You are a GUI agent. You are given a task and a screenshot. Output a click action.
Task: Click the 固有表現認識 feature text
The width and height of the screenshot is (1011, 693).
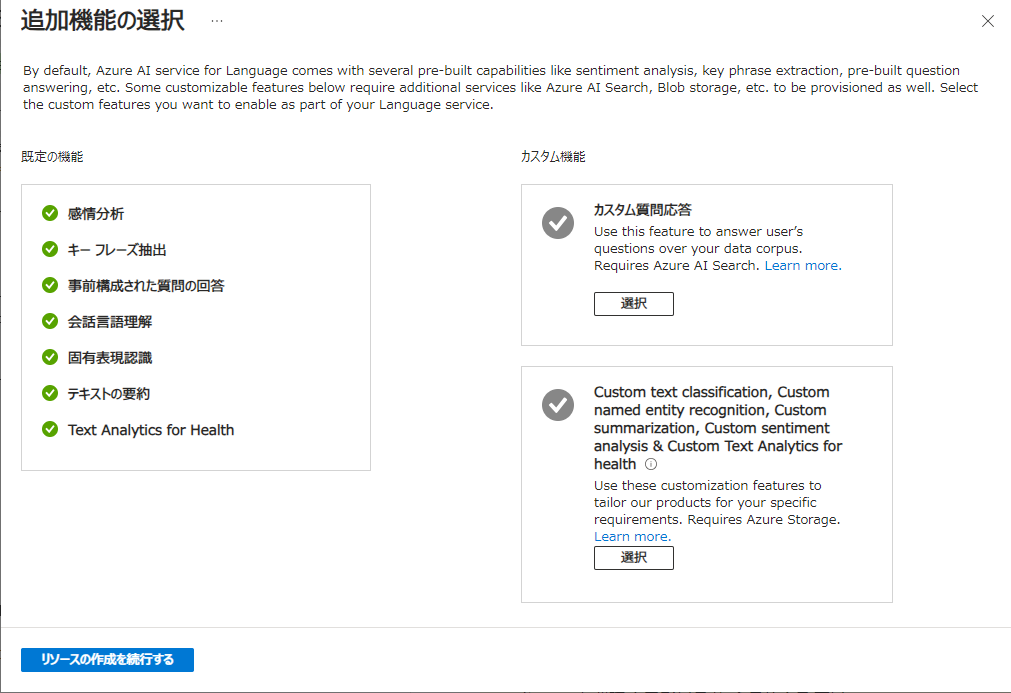tap(110, 358)
